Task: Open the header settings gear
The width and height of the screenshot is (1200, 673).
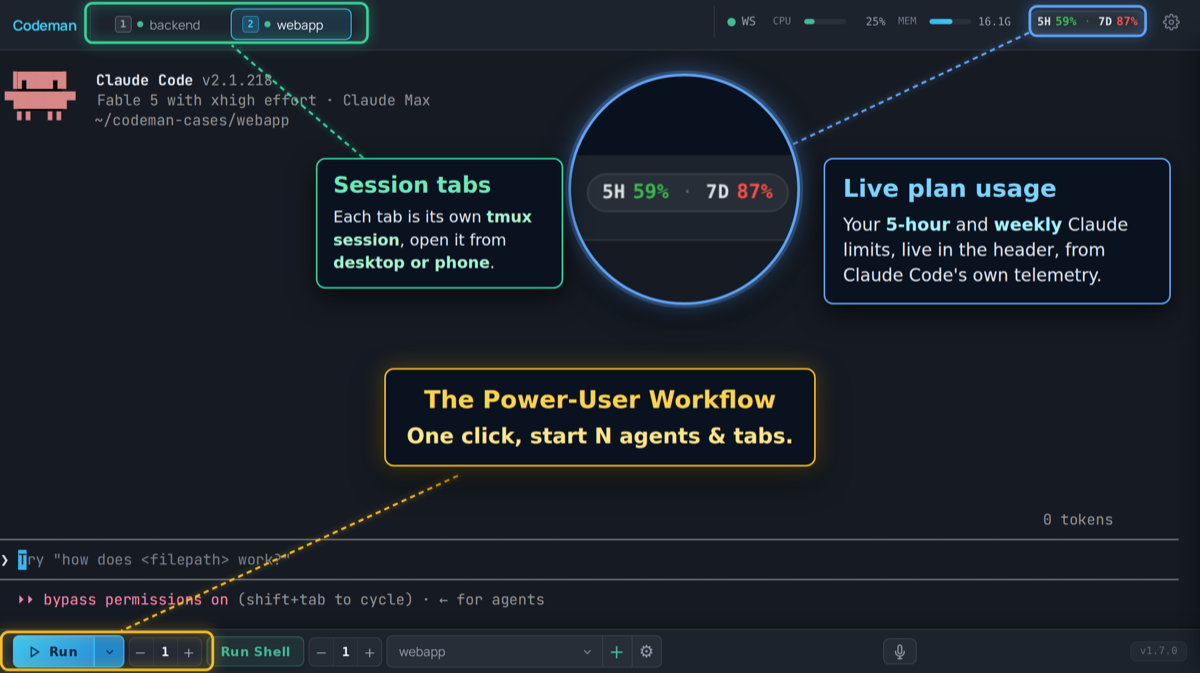Action: pyautogui.click(x=1171, y=22)
